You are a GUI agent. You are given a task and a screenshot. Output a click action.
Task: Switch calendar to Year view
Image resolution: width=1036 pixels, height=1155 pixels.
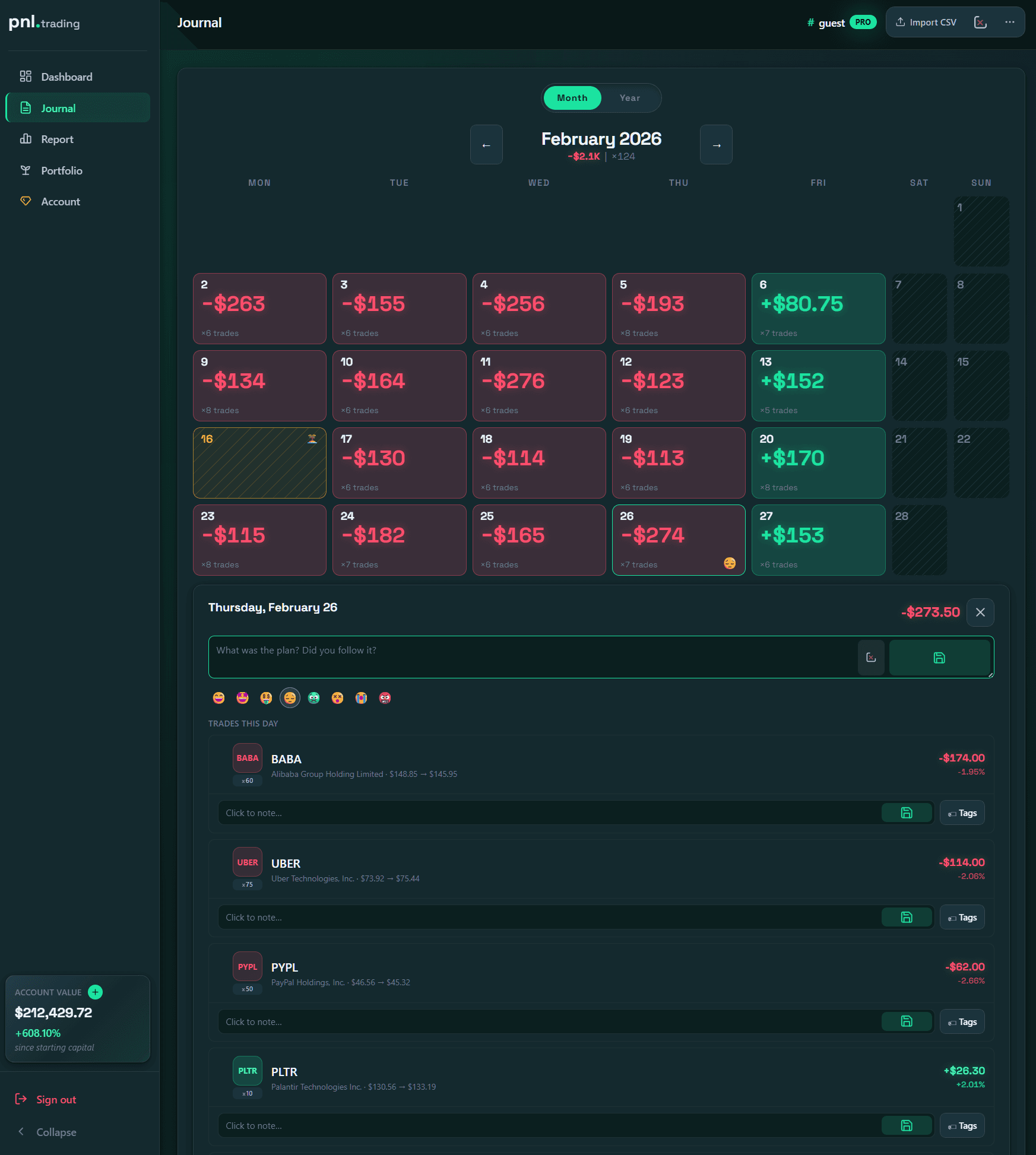[x=630, y=98]
